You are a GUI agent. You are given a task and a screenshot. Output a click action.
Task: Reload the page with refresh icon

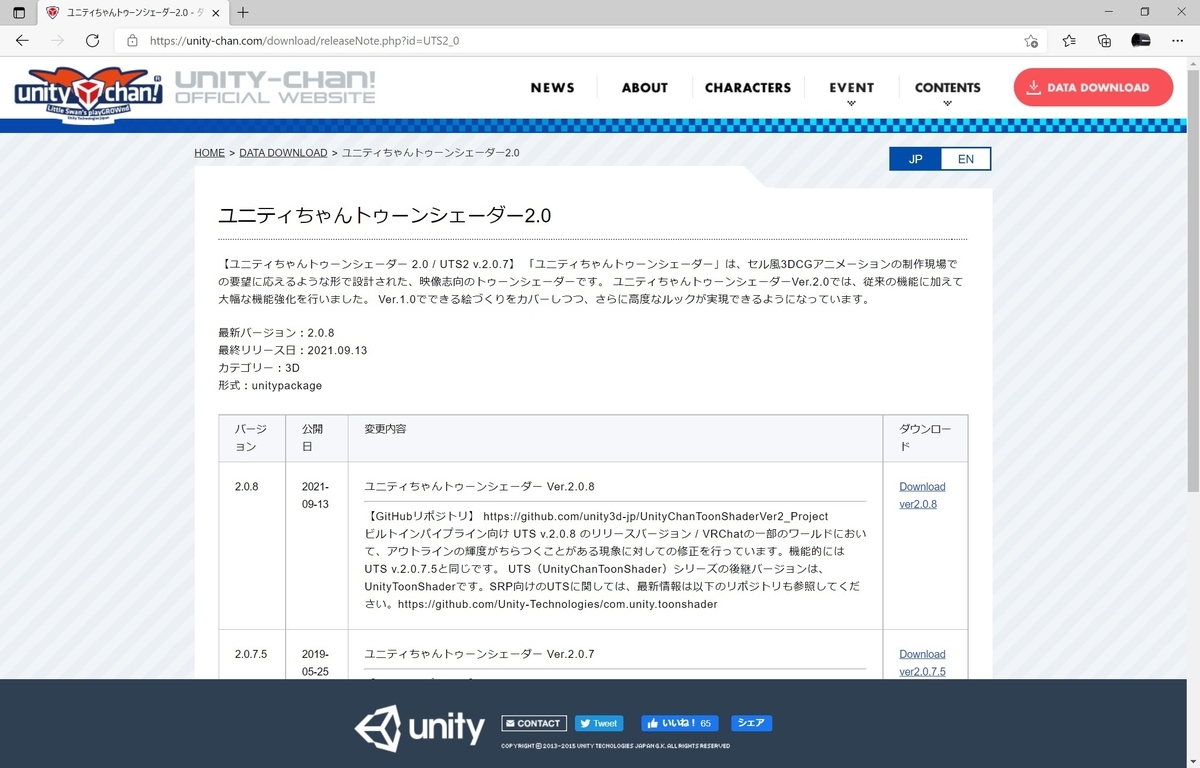(x=92, y=41)
